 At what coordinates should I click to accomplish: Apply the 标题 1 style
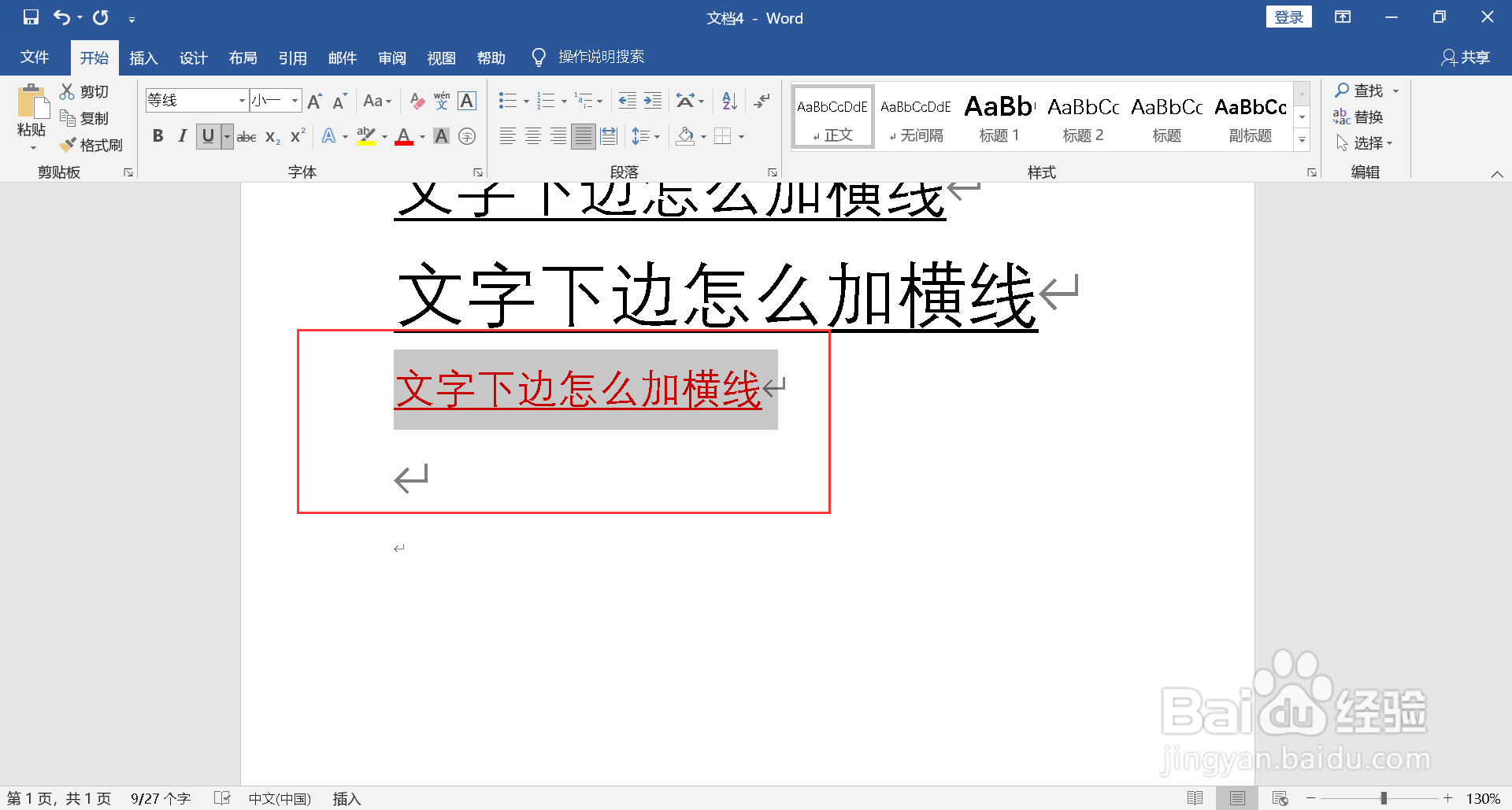(x=999, y=117)
